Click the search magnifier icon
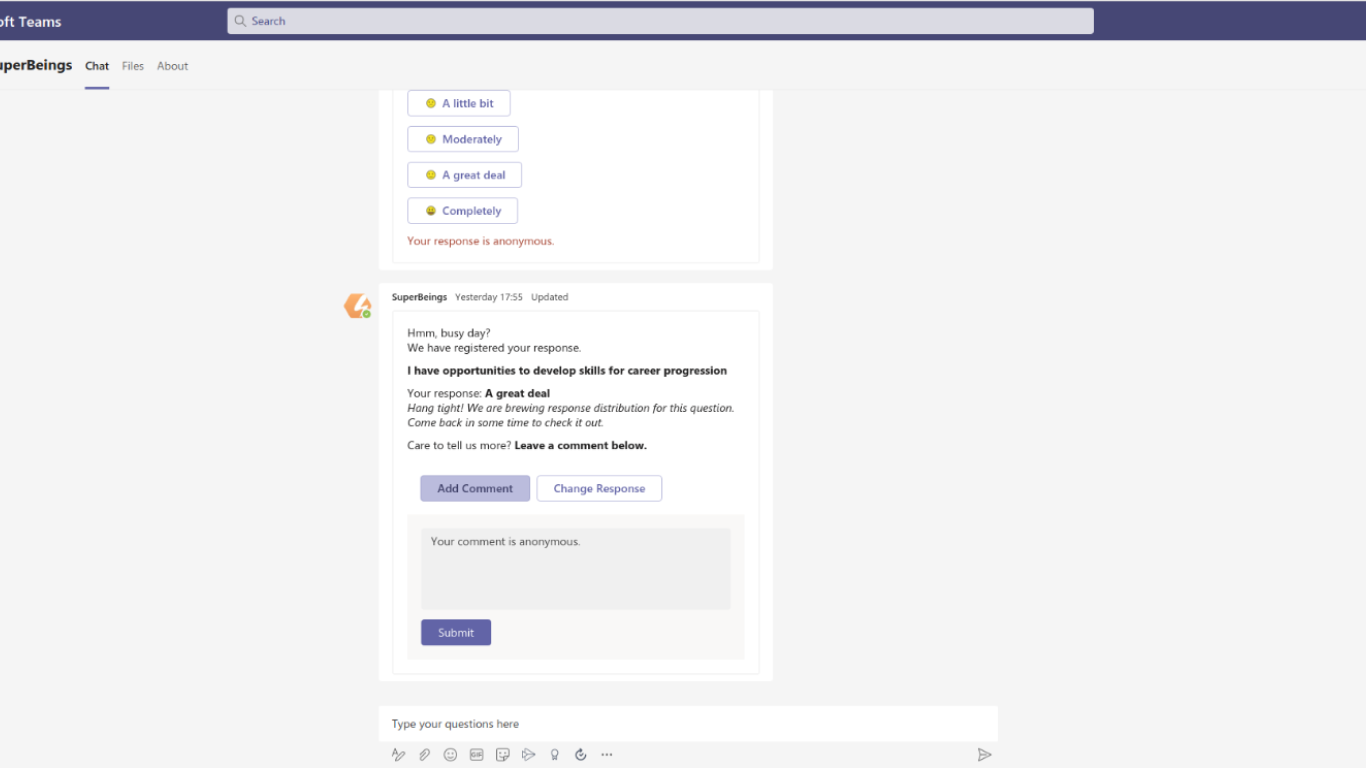 [x=240, y=21]
